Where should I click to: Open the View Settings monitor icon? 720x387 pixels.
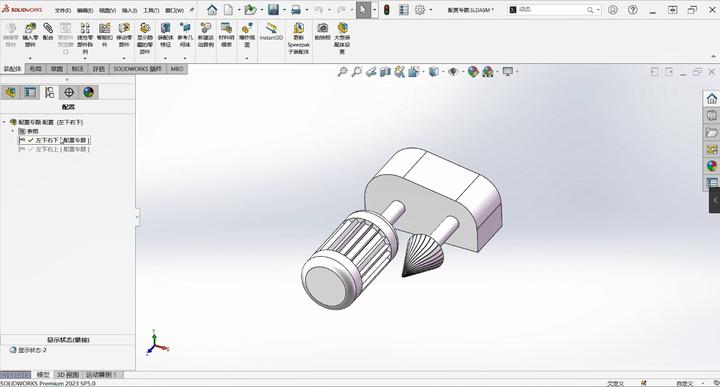coord(507,72)
